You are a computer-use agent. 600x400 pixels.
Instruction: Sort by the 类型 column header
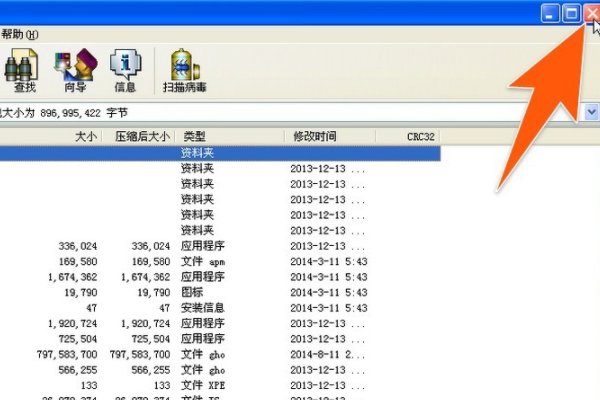tap(230, 137)
